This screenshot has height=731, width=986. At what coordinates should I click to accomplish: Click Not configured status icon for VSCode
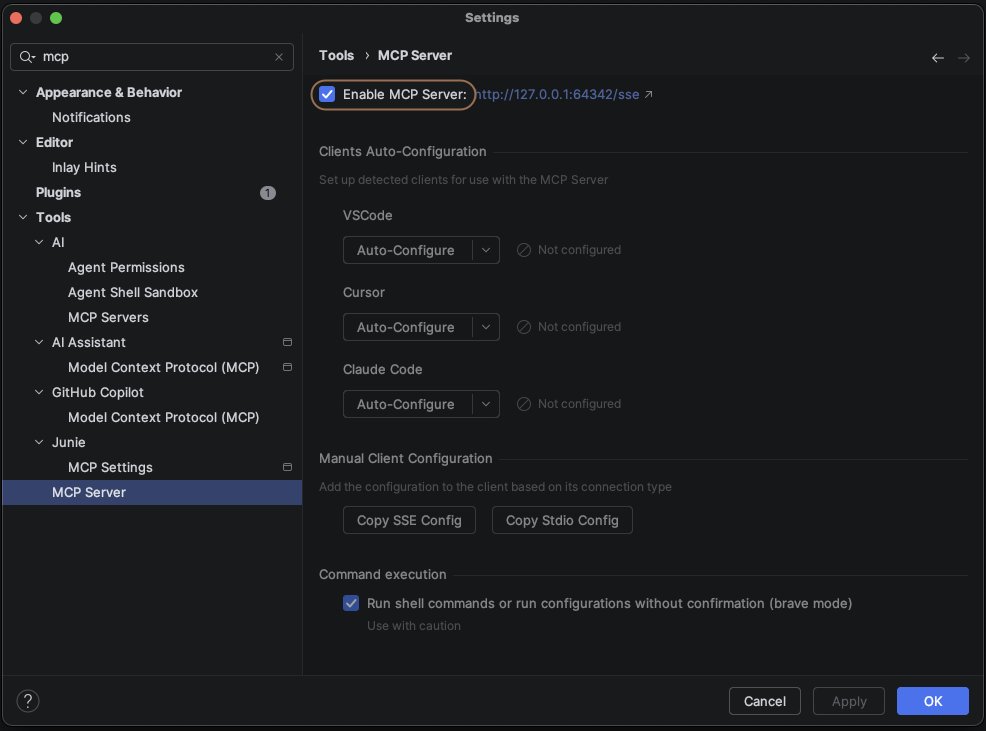[x=524, y=250]
